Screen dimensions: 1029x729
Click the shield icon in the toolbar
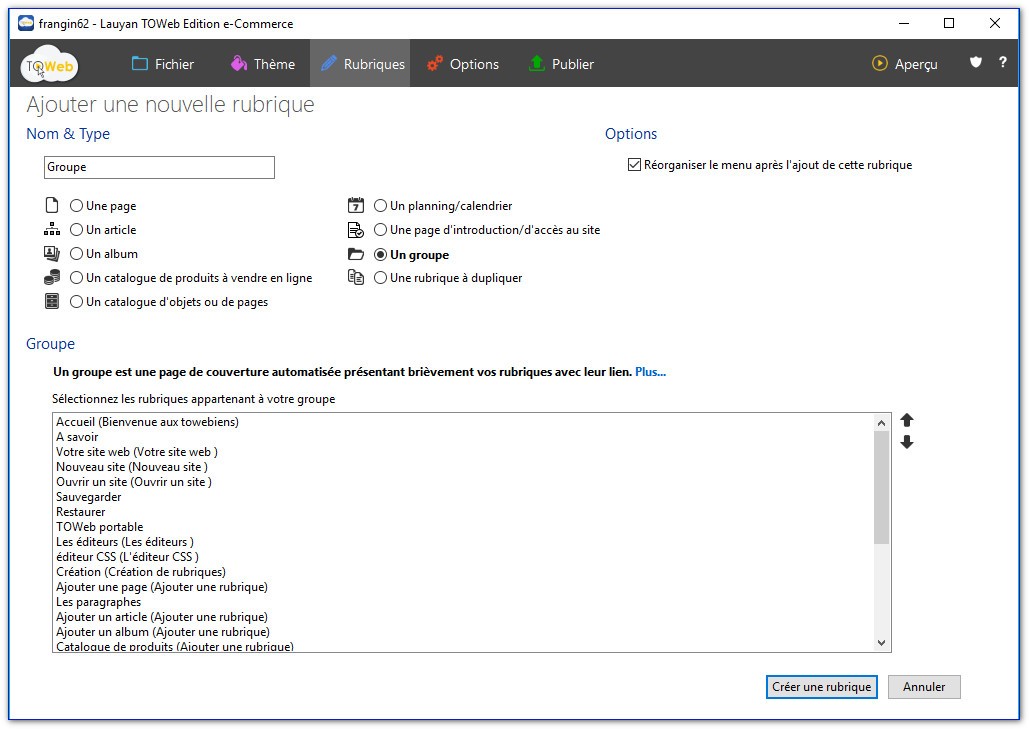pos(976,63)
